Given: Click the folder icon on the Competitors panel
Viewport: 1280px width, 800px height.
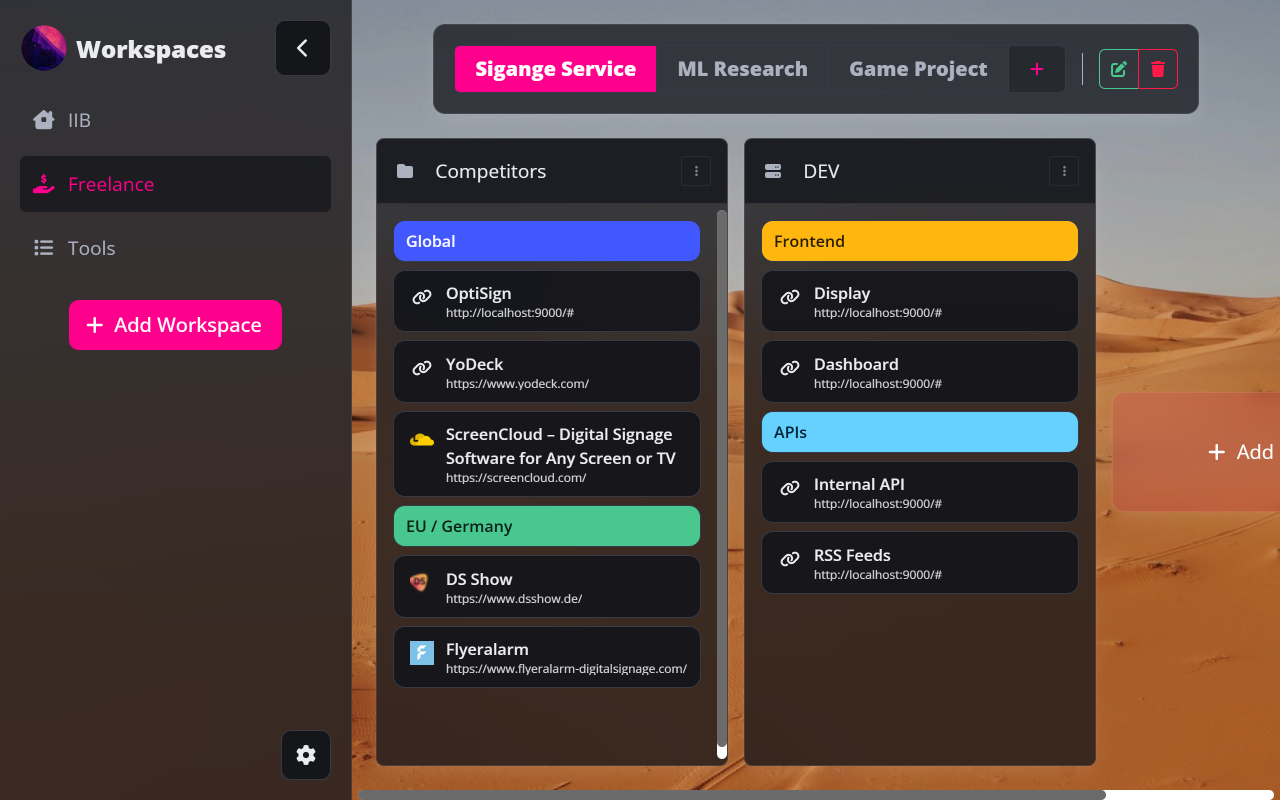Looking at the screenshot, I should tap(405, 171).
